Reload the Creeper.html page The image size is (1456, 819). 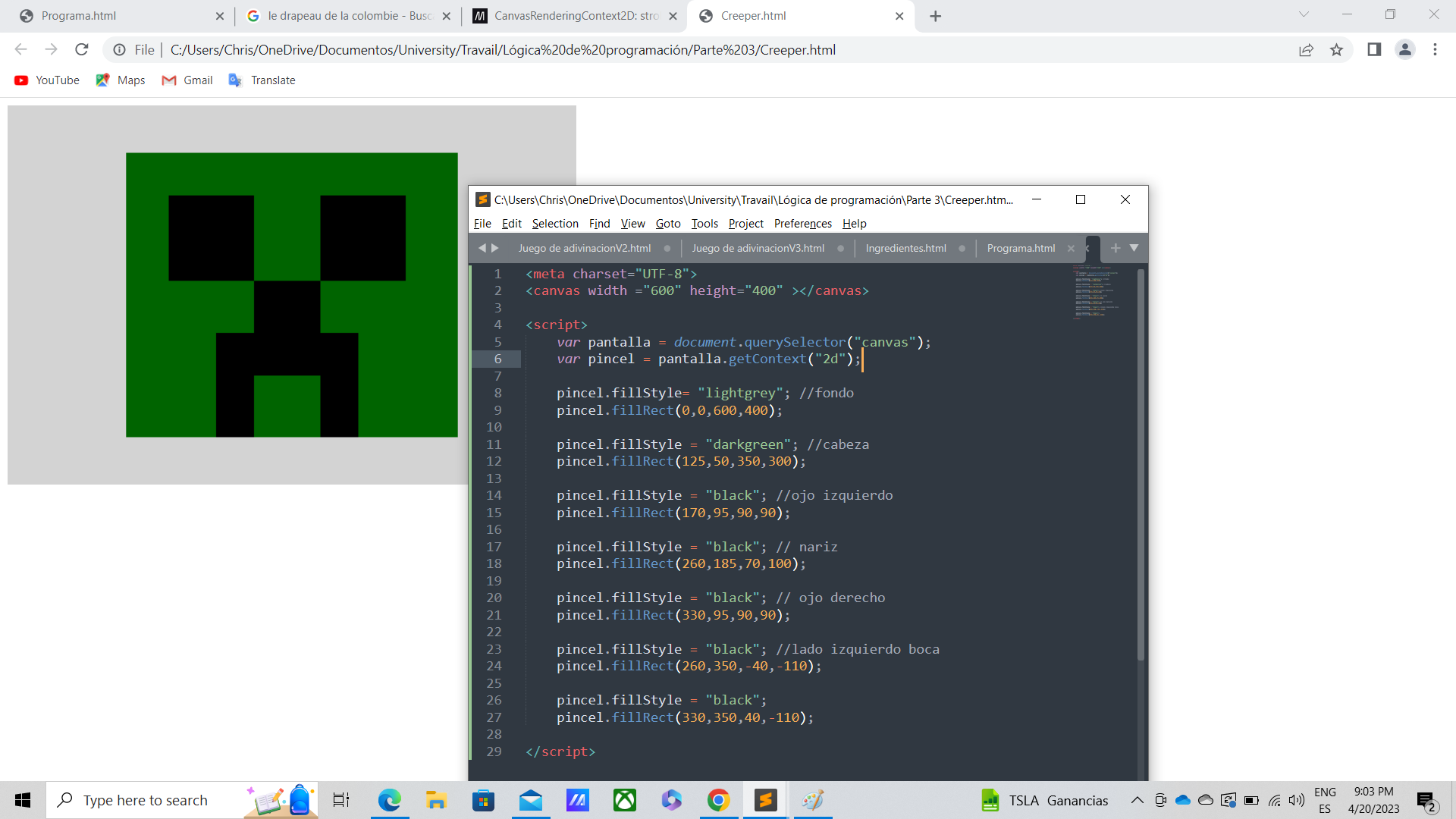point(82,49)
